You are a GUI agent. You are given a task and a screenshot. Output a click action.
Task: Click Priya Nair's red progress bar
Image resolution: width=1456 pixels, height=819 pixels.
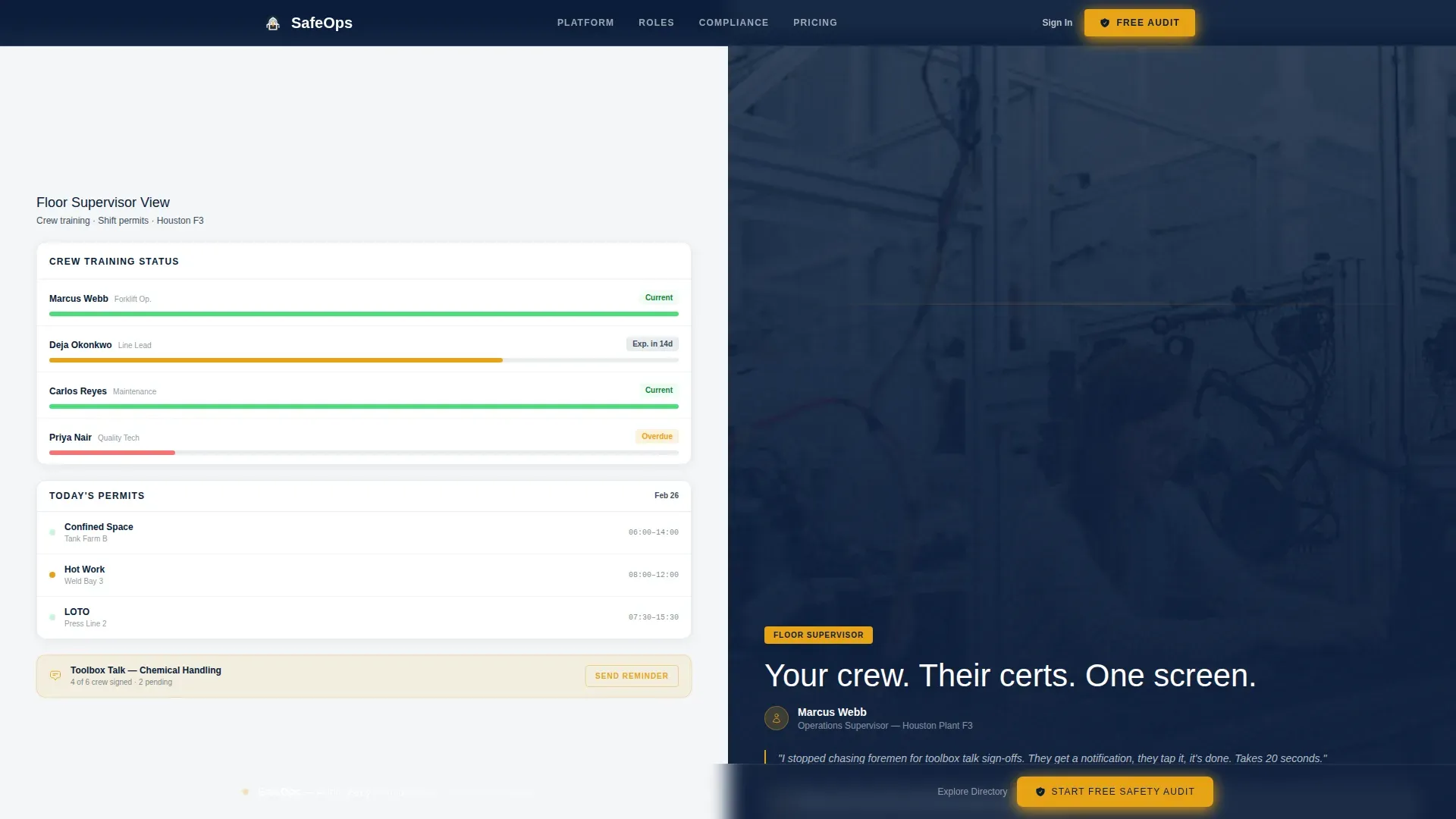click(112, 453)
